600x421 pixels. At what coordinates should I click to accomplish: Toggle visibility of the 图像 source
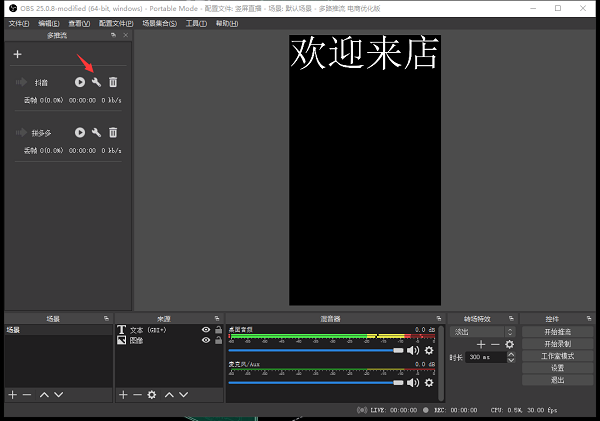206,340
